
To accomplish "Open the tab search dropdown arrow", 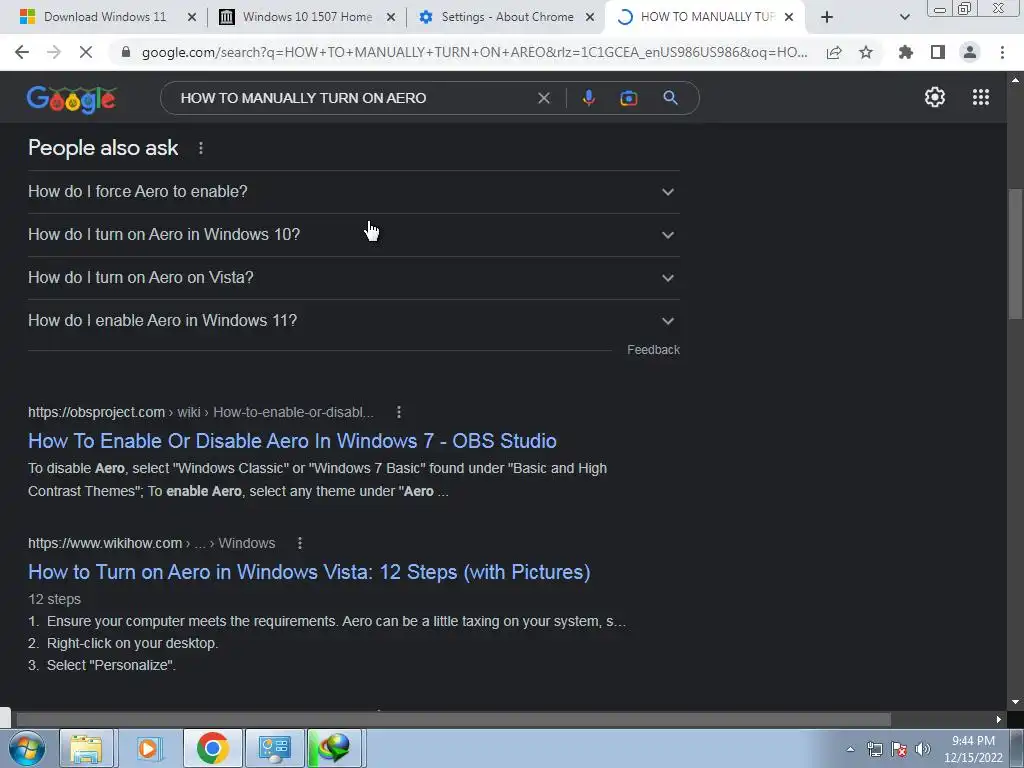I will tap(904, 17).
